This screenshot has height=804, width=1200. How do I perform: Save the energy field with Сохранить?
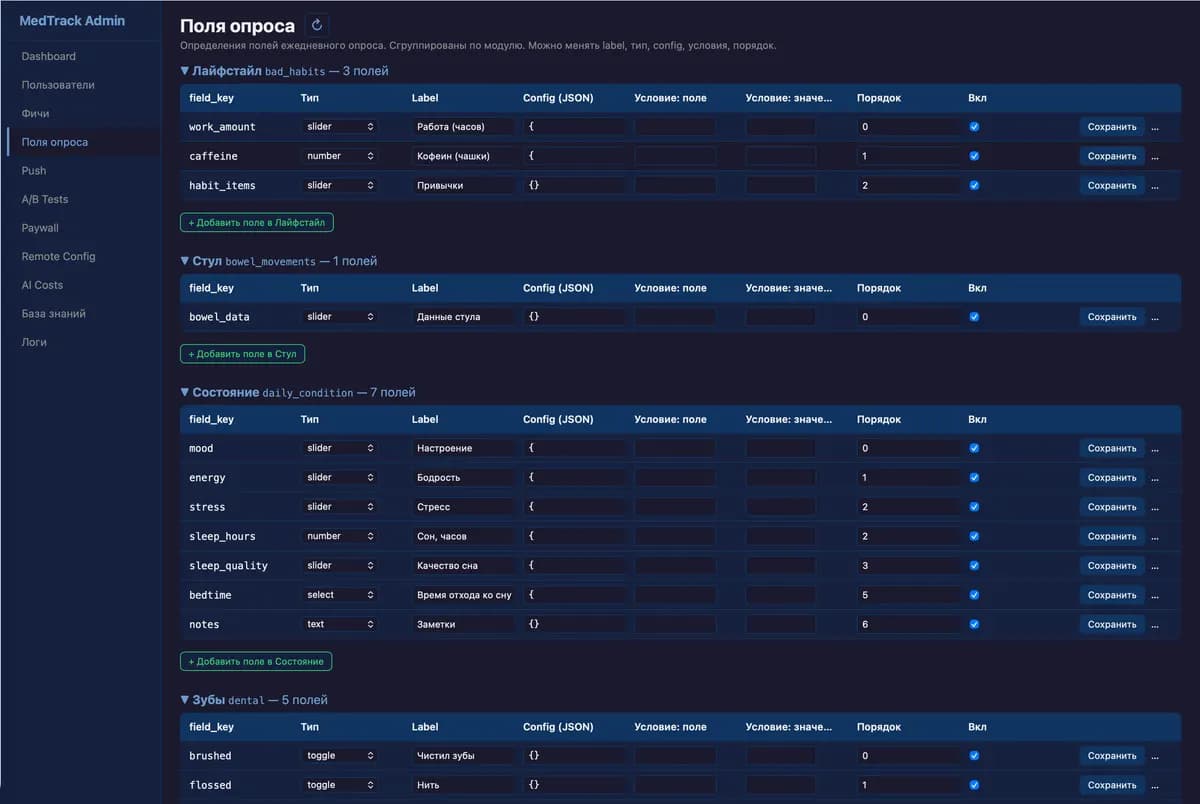click(1112, 478)
